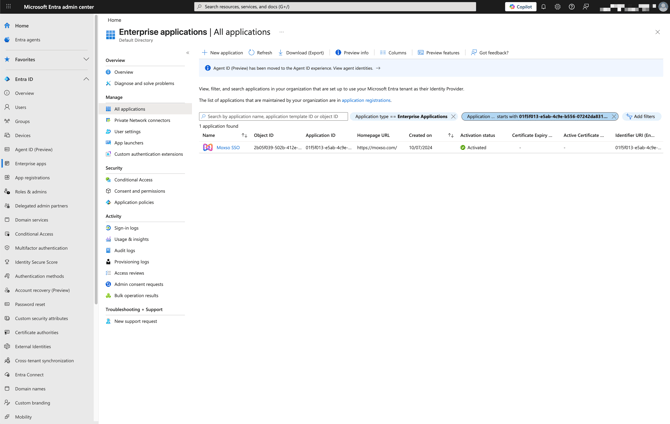Open the portal menu waffle icon

(8, 7)
